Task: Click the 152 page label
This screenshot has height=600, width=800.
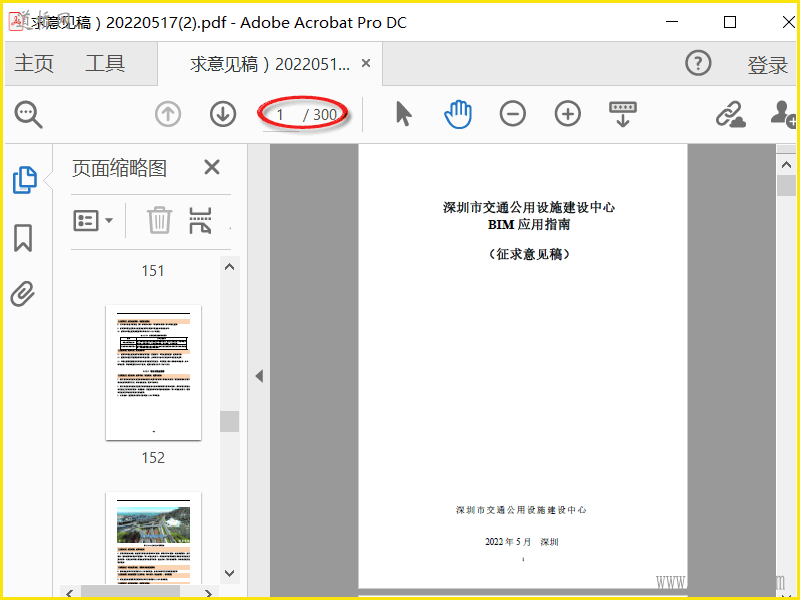Action: coord(153,458)
